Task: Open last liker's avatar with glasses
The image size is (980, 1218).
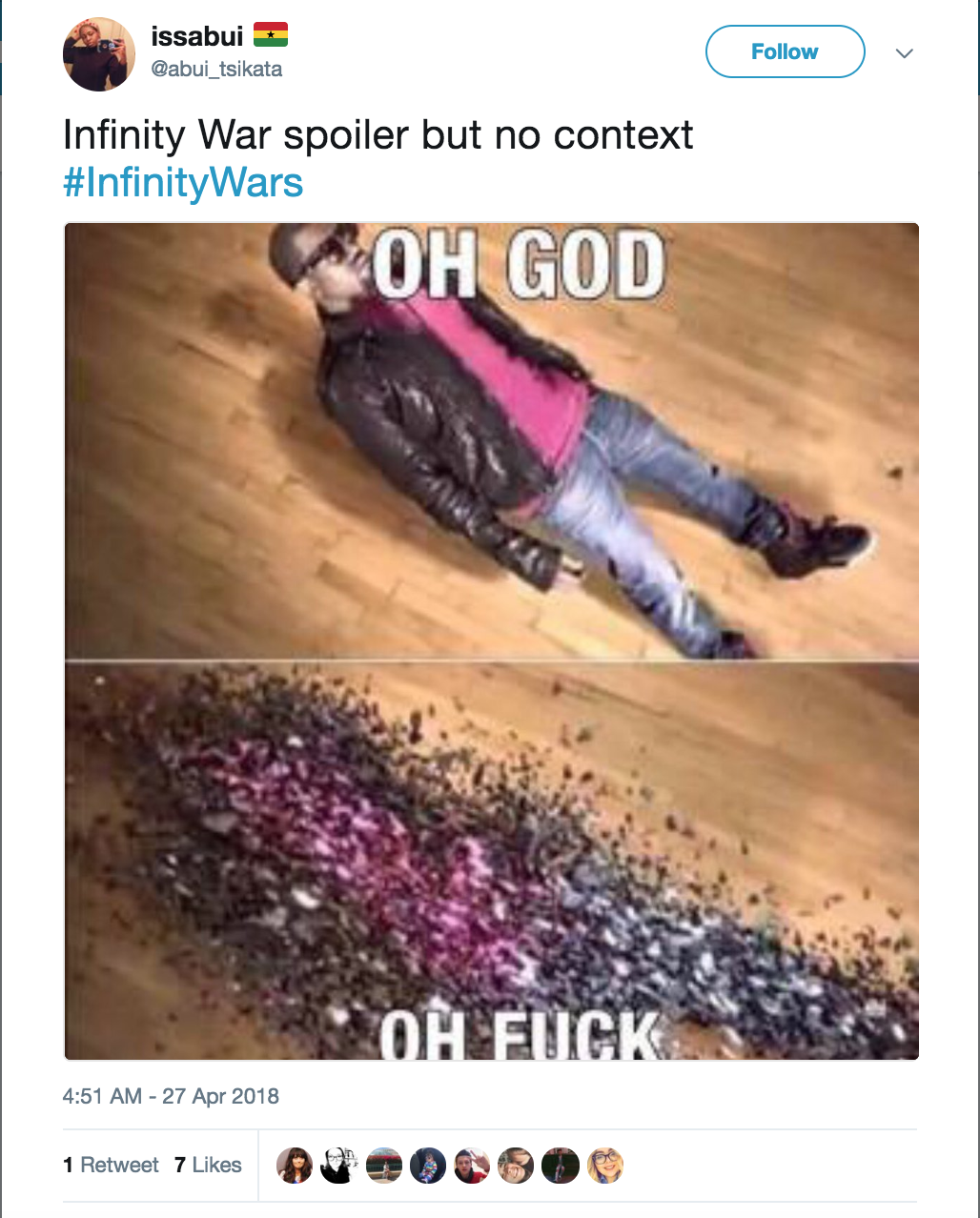Action: [x=604, y=1166]
